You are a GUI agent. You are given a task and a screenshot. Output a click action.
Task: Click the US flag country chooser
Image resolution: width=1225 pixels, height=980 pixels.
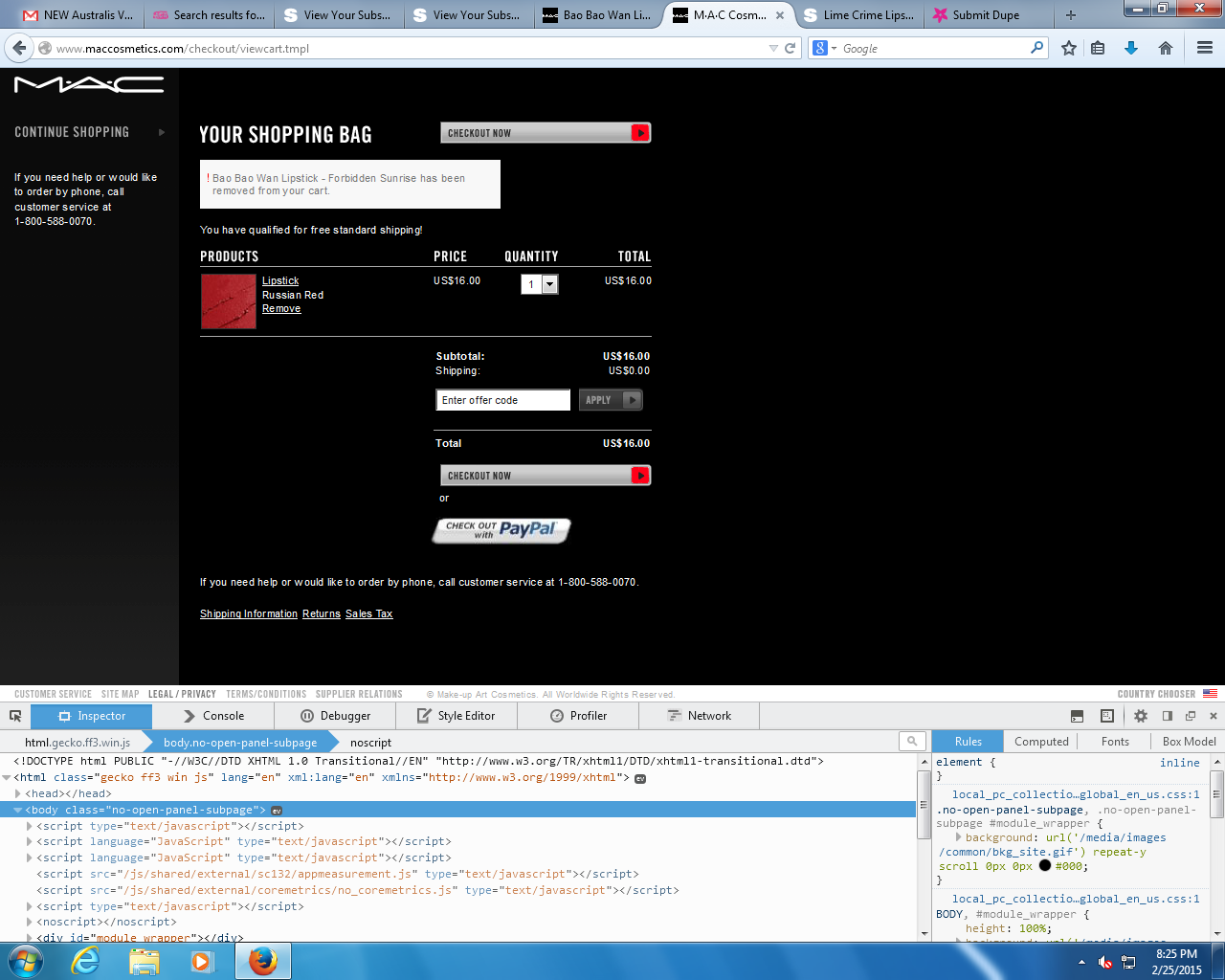point(1210,694)
